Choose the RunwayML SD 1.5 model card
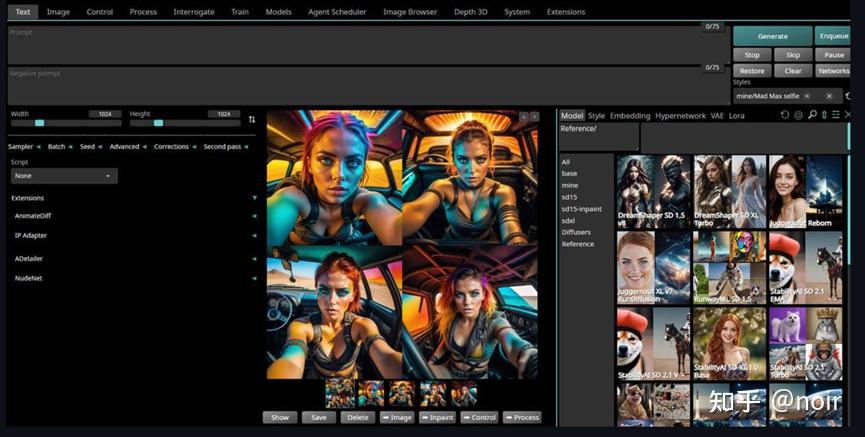This screenshot has width=865, height=437. [x=730, y=268]
